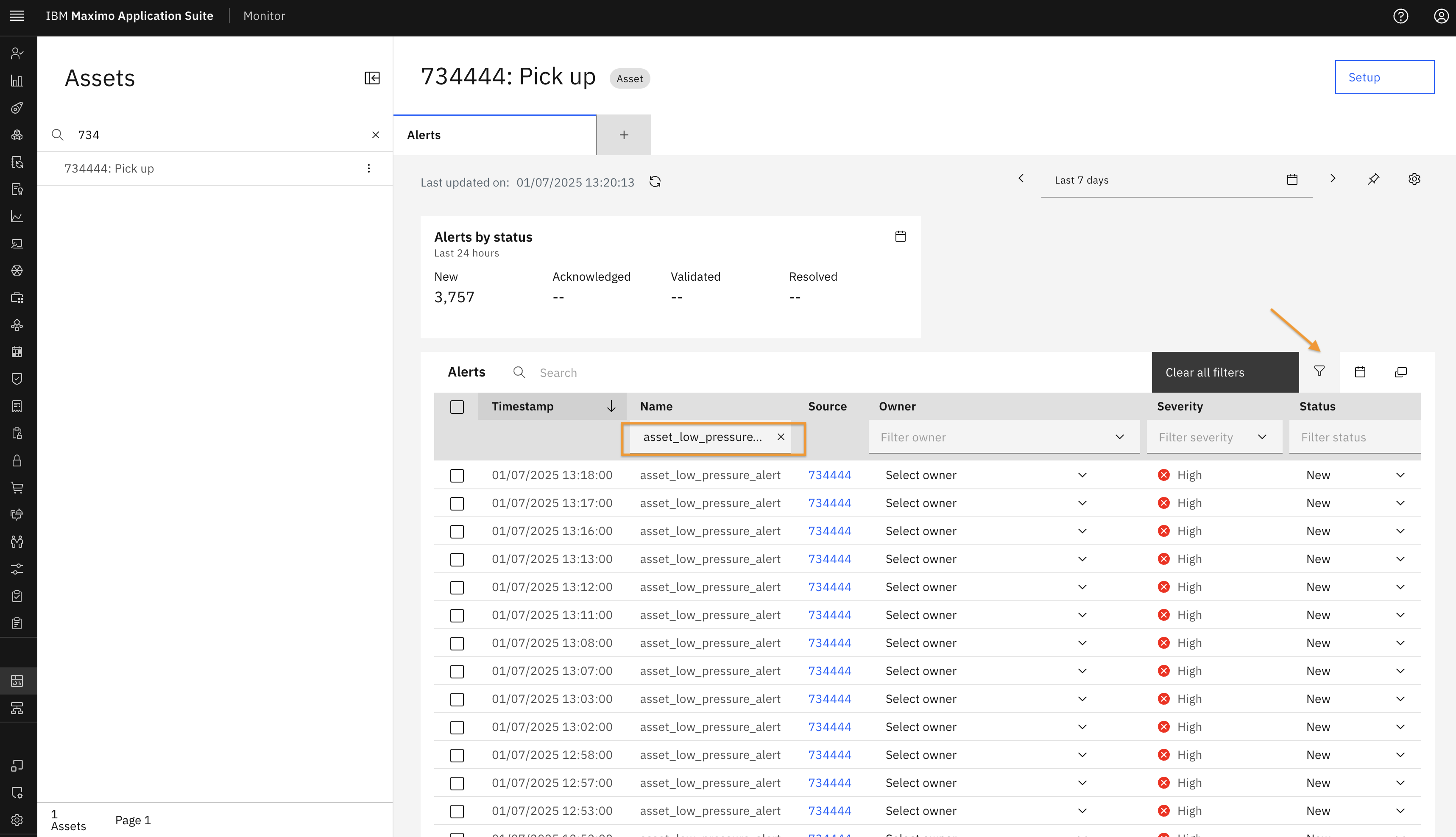Open the Filter status dropdown
Screen dimensions: 1456x837
pyautogui.click(x=1355, y=437)
